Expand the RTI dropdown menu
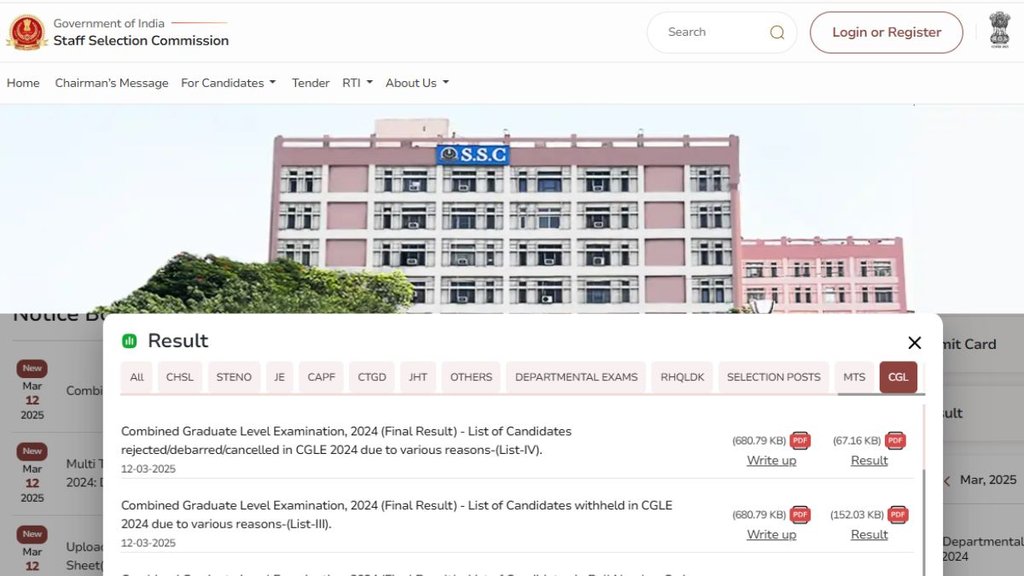This screenshot has width=1024, height=576. [x=357, y=83]
